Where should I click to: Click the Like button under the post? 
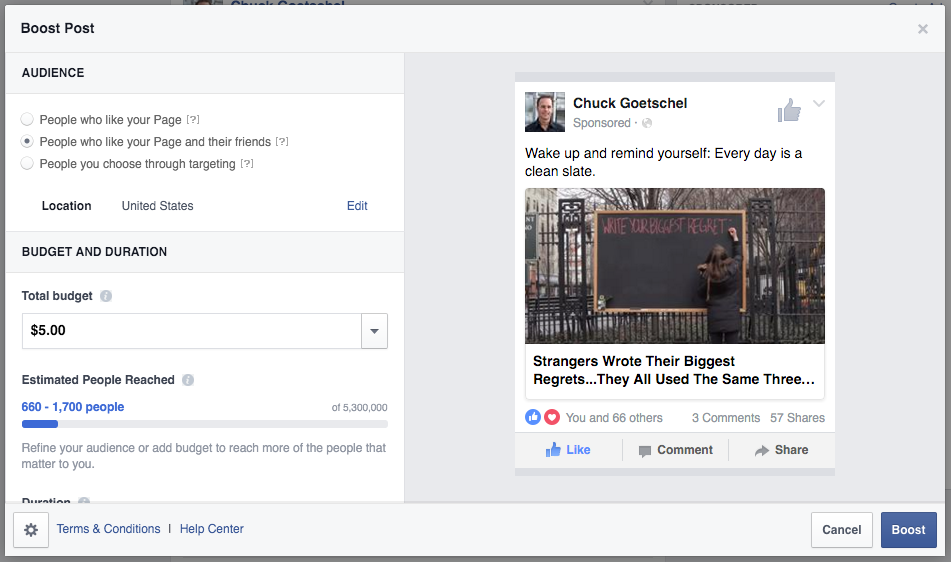click(568, 450)
